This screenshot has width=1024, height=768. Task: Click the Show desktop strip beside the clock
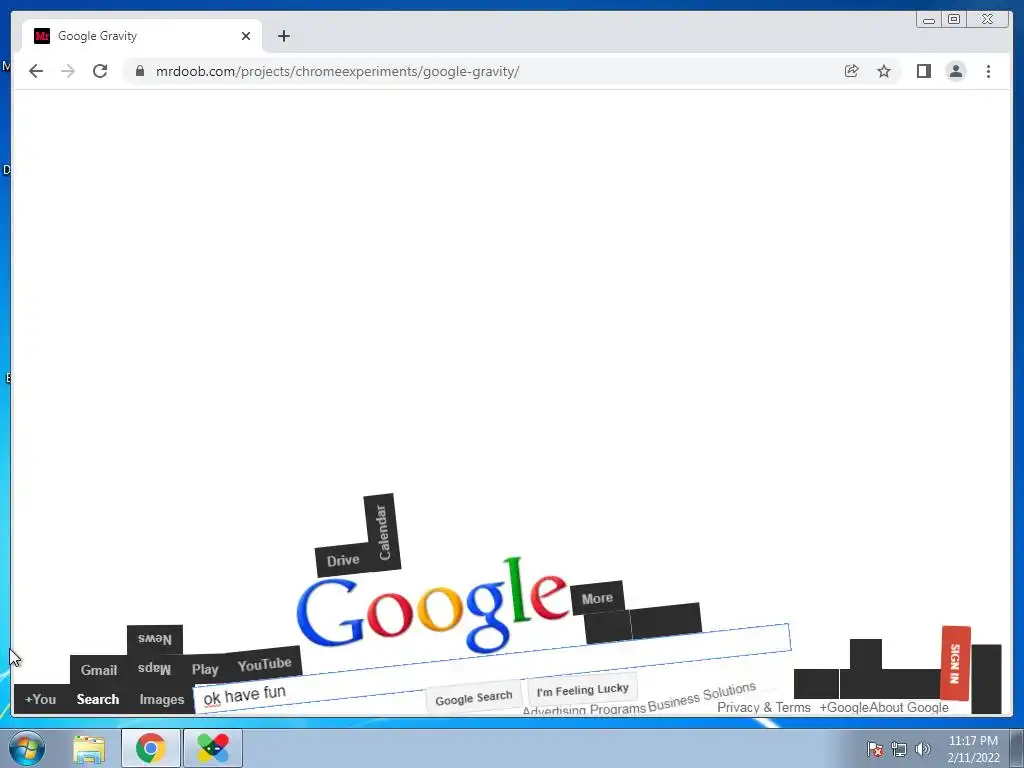pyautogui.click(x=1017, y=748)
